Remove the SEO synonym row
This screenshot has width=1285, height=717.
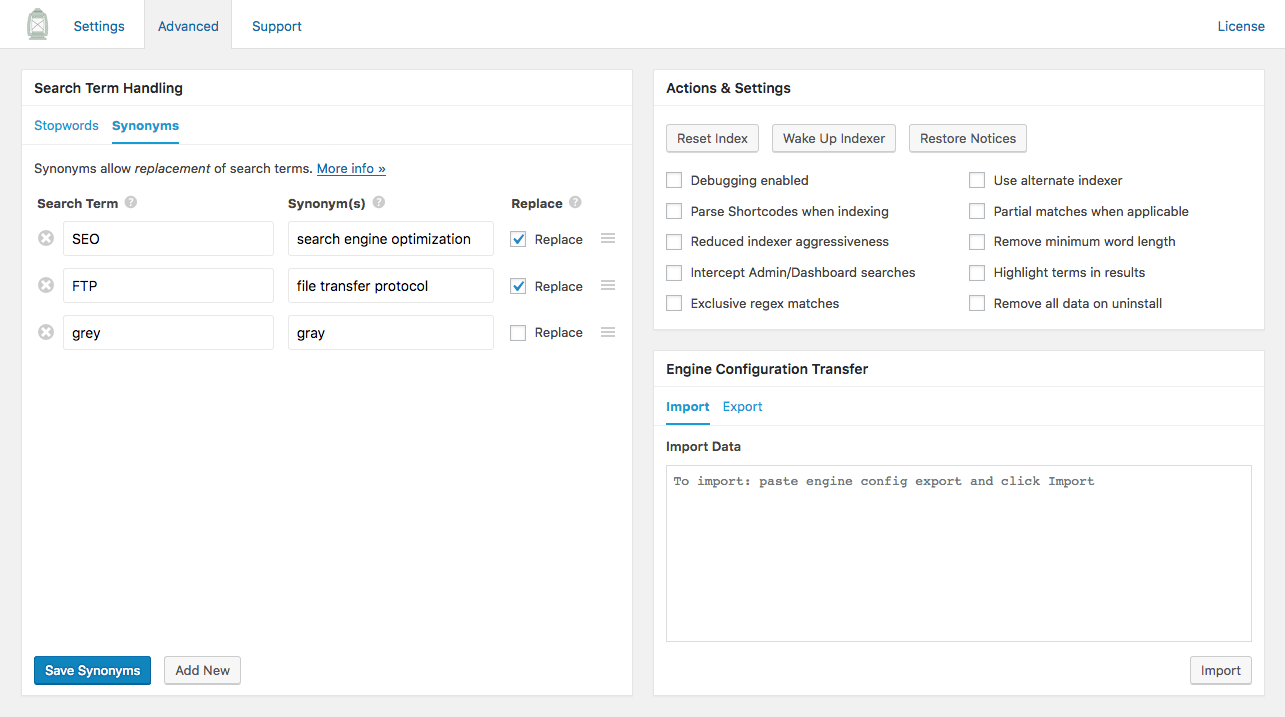coord(46,239)
